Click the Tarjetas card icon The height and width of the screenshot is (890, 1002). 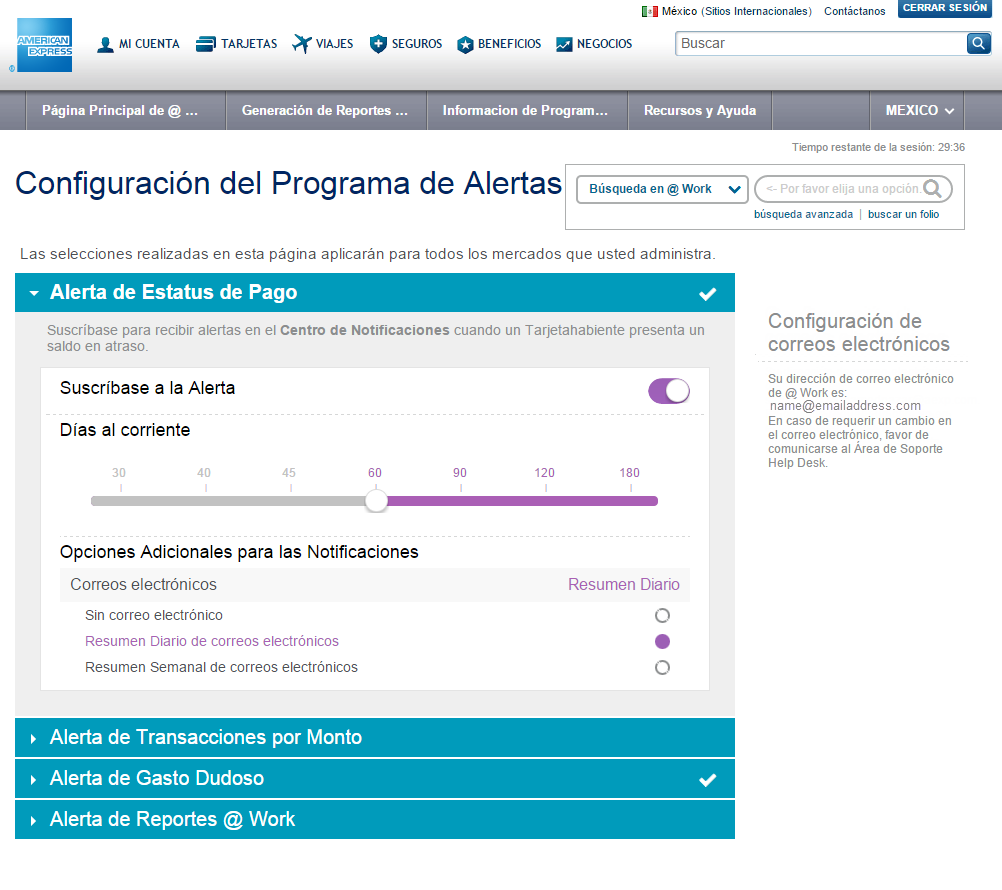(x=206, y=44)
